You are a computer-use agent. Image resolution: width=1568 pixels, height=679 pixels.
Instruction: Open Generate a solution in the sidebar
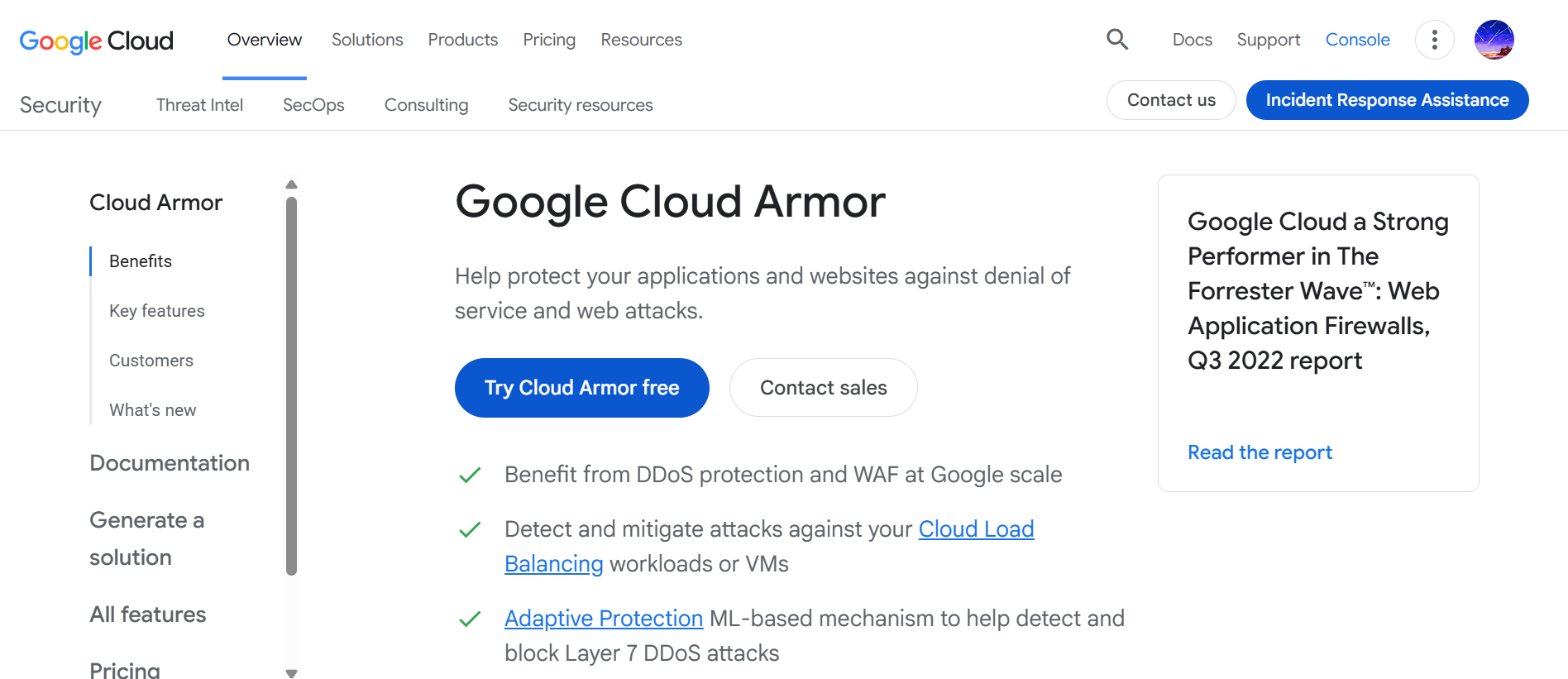point(147,538)
